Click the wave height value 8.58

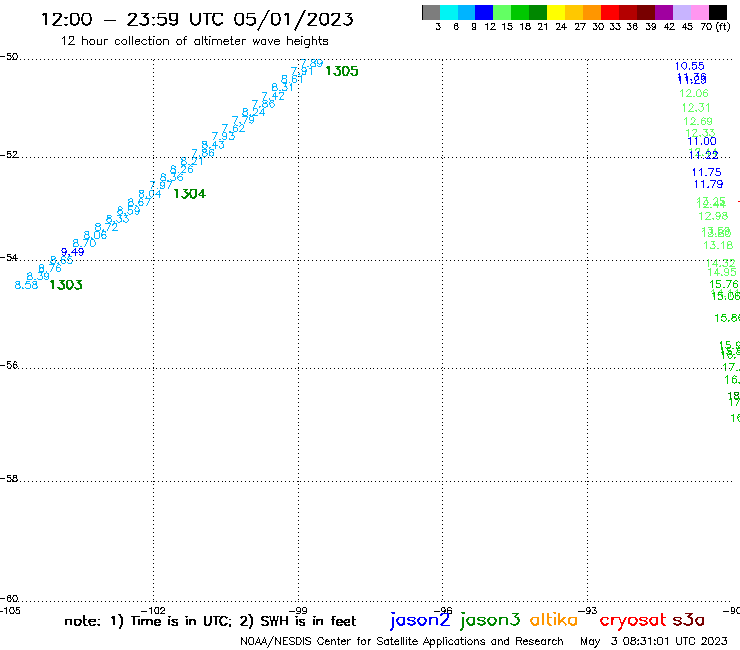26,285
